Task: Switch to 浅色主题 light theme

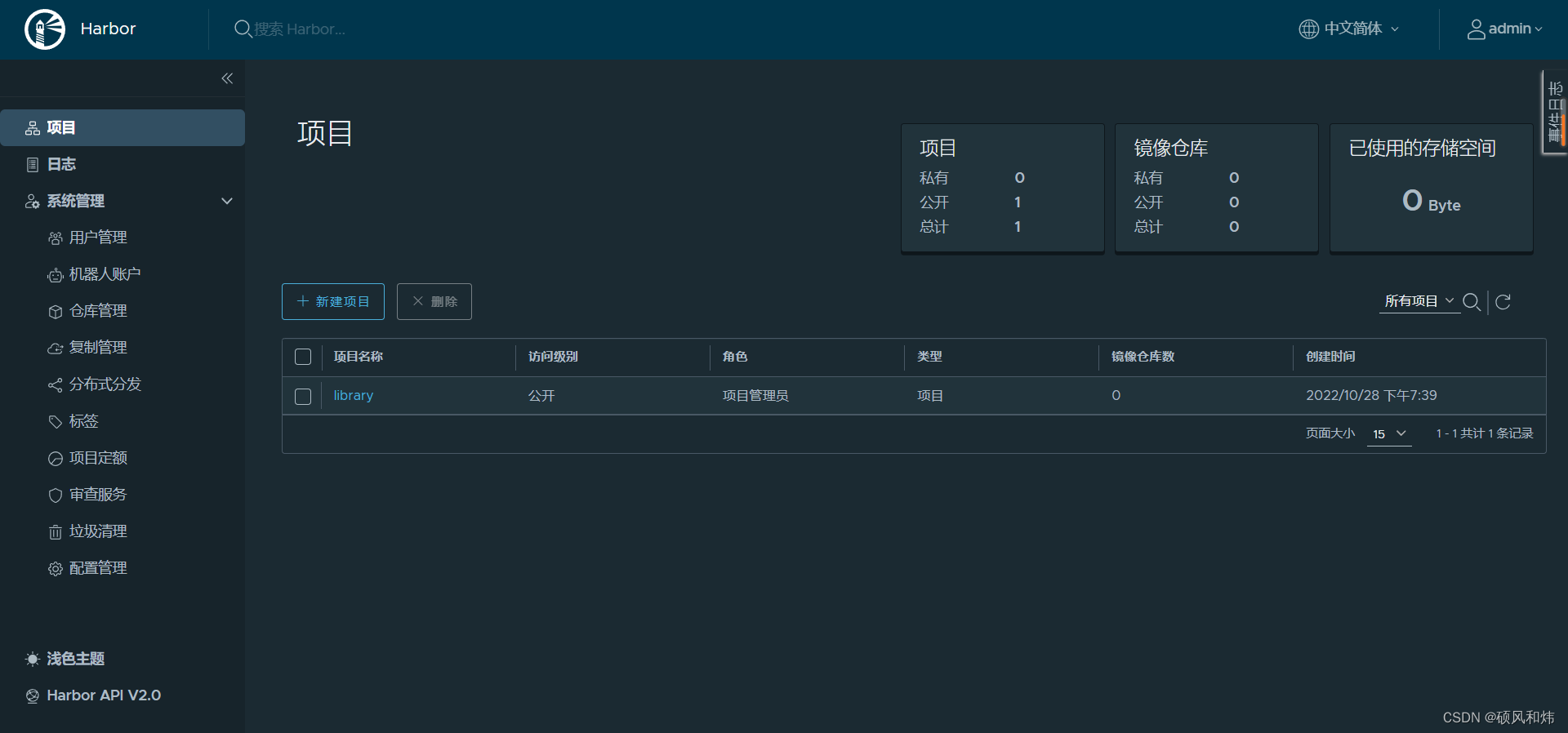Action: click(x=75, y=659)
